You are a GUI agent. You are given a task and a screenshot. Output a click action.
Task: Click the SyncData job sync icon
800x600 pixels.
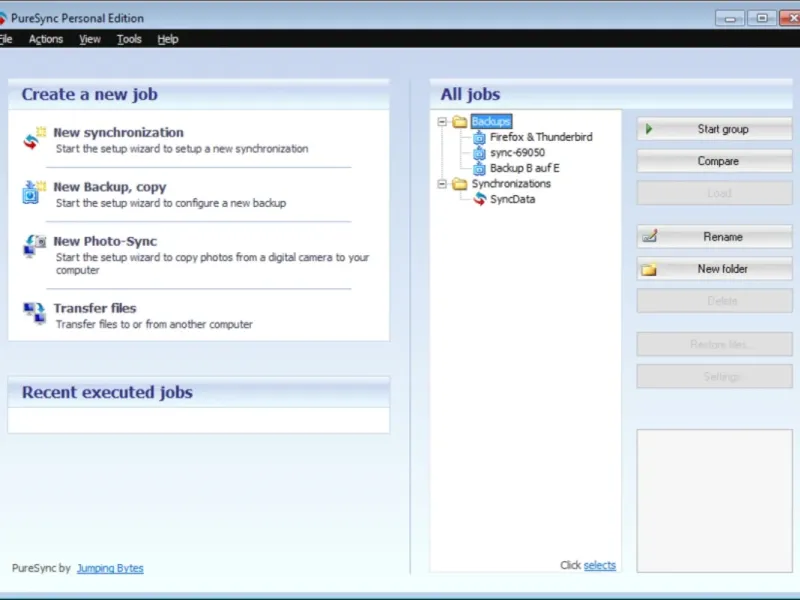pyautogui.click(x=480, y=199)
